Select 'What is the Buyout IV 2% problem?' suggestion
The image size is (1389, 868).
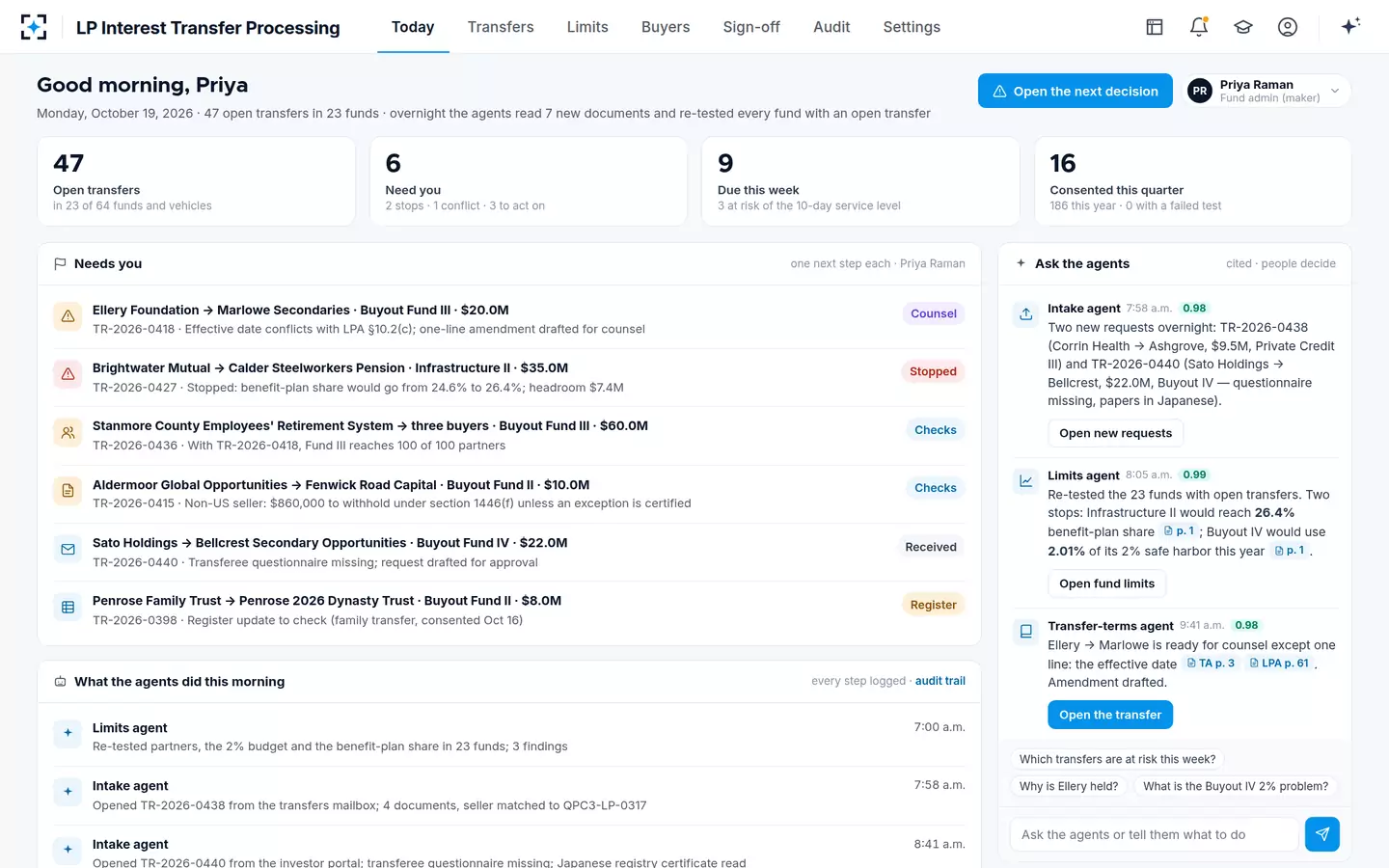pyautogui.click(x=1236, y=786)
